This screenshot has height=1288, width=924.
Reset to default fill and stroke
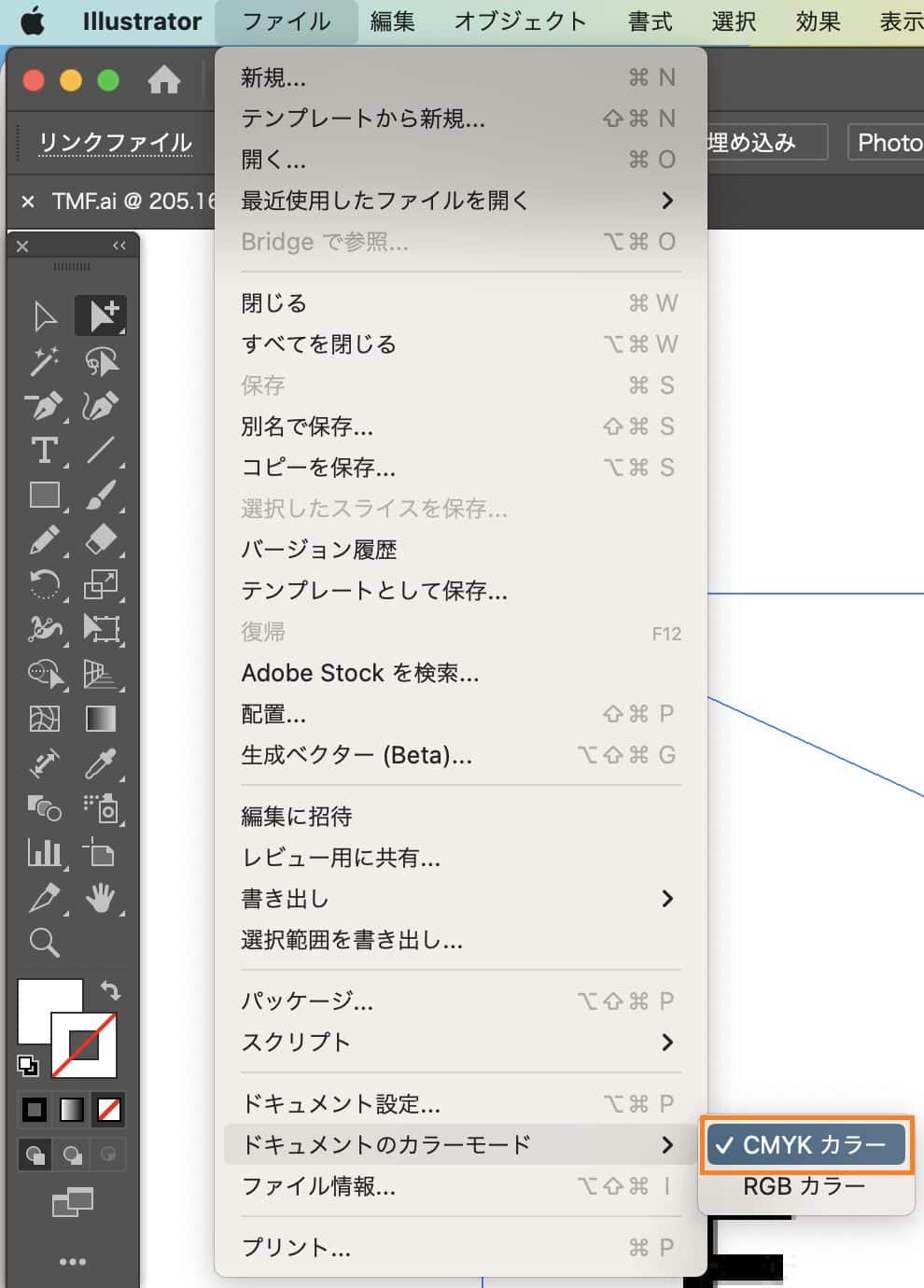[x=28, y=1065]
